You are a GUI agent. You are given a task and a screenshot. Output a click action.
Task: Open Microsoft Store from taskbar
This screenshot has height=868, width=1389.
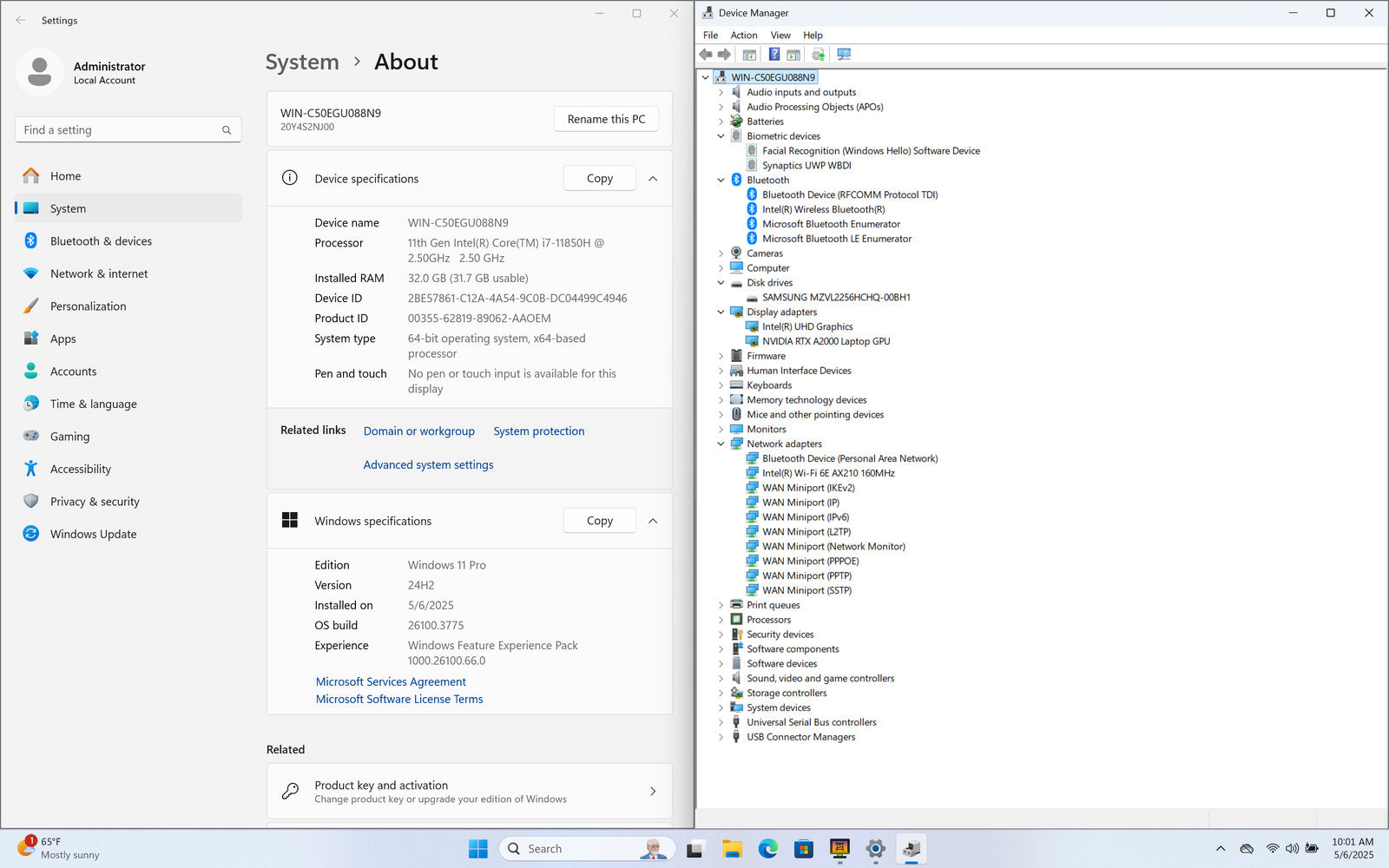coord(804,849)
